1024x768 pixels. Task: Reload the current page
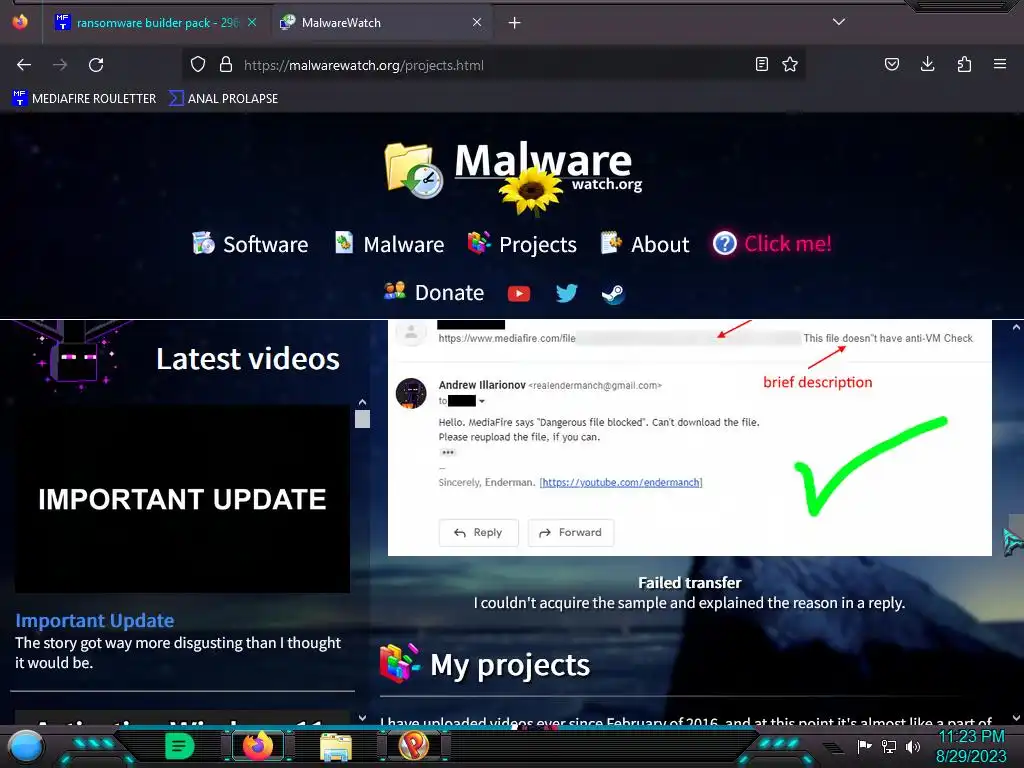tap(96, 65)
